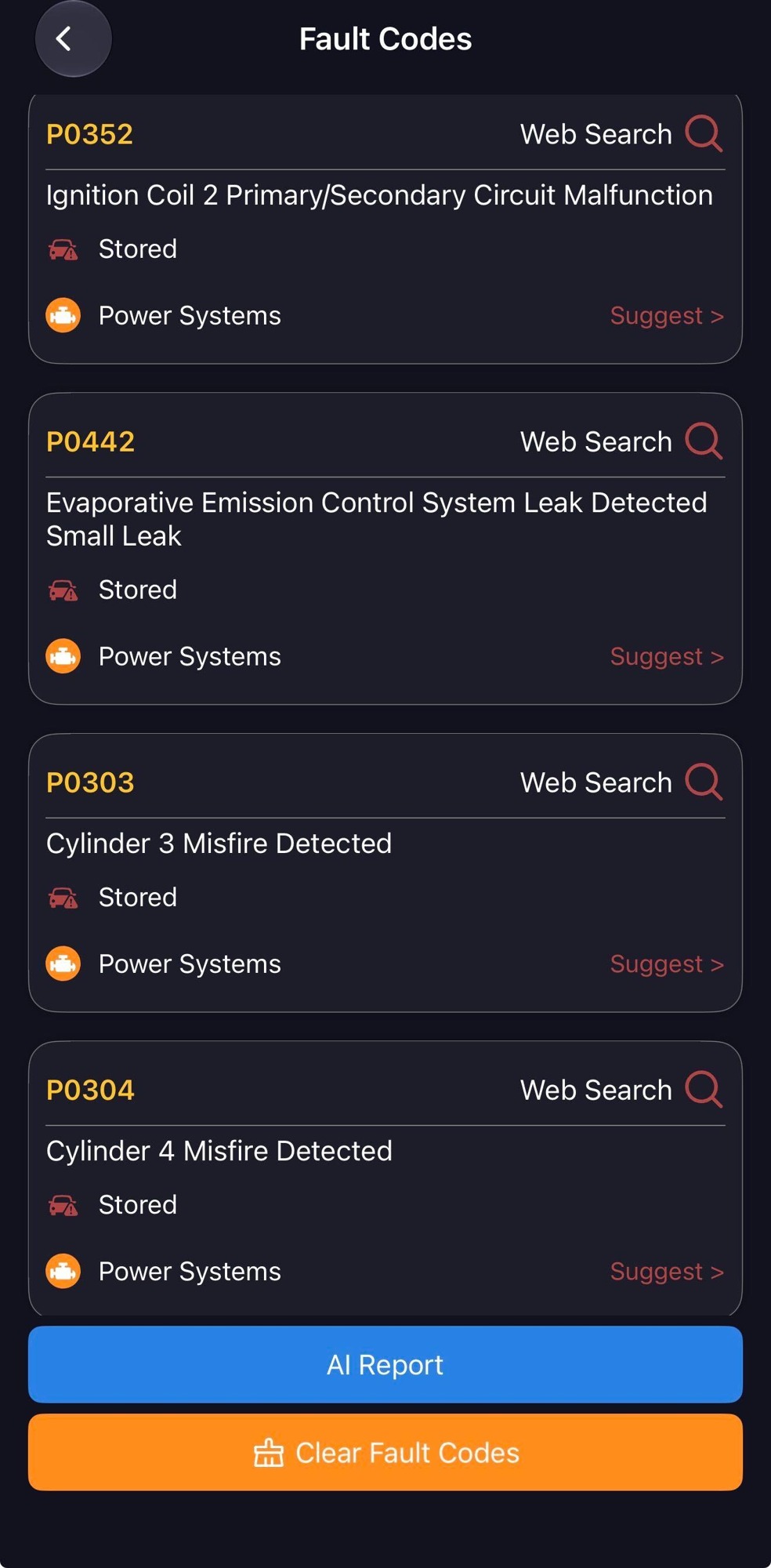This screenshot has height=1568, width=771.
Task: Tap the orange engine icon under P0352
Action: coord(63,315)
